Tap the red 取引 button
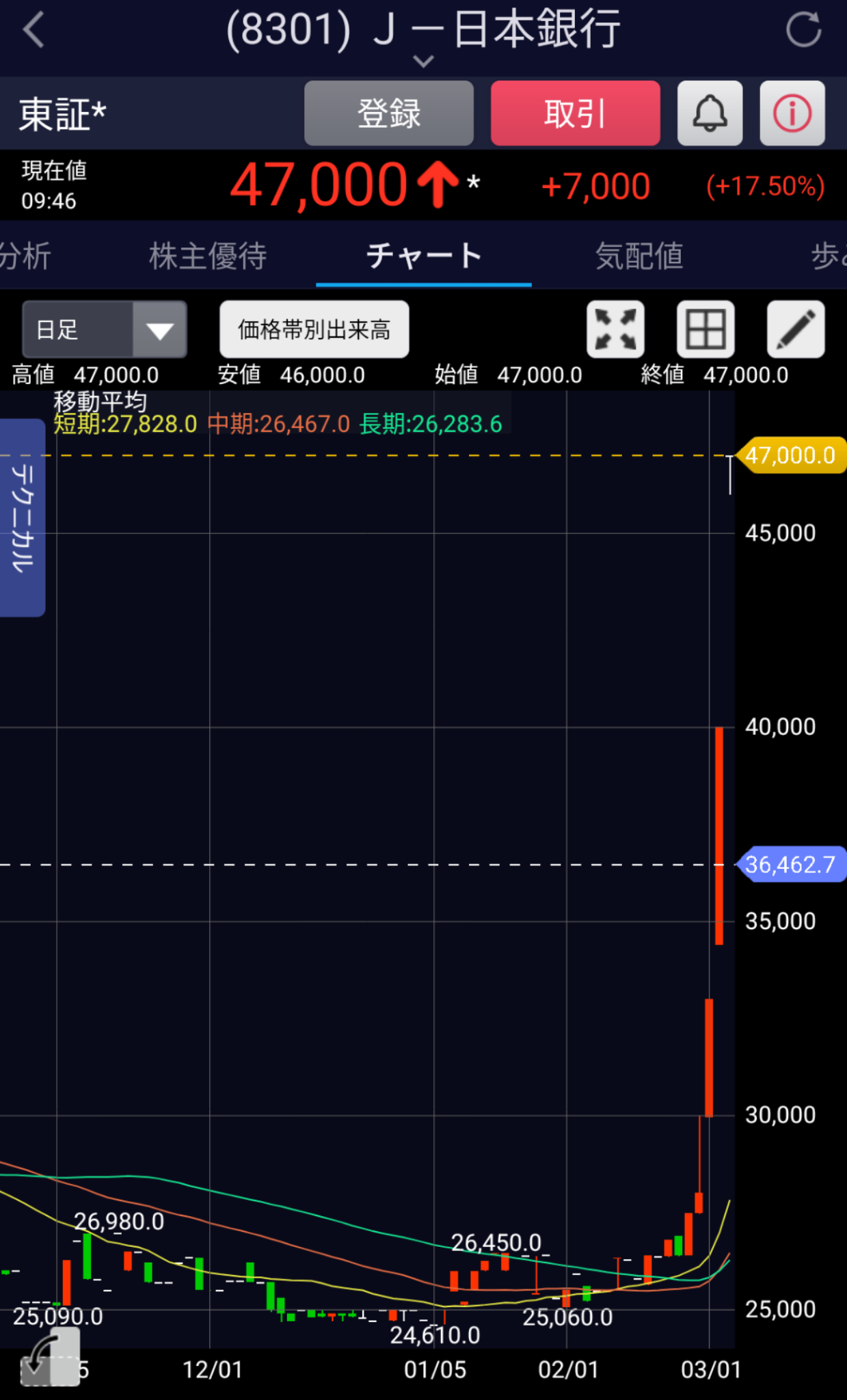This screenshot has width=847, height=1400. (x=576, y=113)
